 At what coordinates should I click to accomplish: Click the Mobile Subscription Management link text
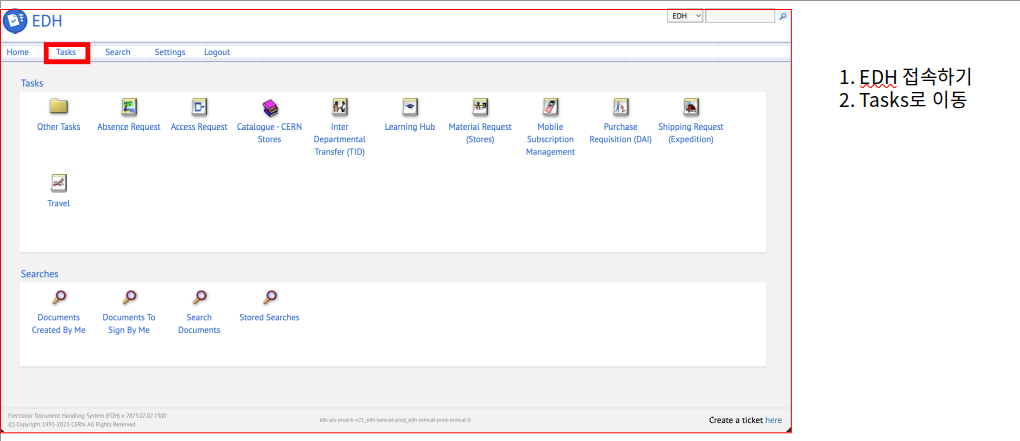click(550, 139)
